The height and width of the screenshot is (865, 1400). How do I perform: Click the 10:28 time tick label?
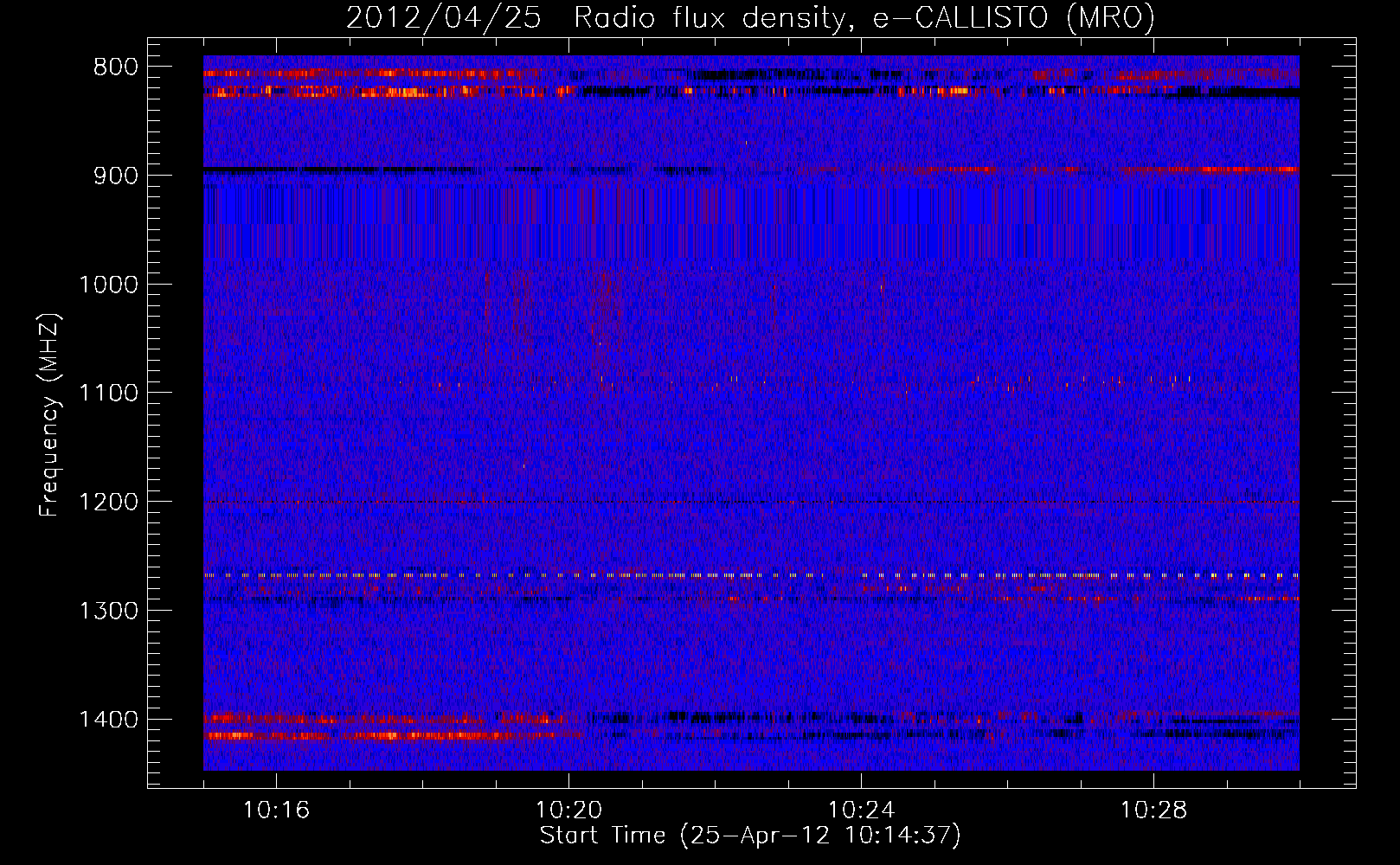pos(1153,811)
